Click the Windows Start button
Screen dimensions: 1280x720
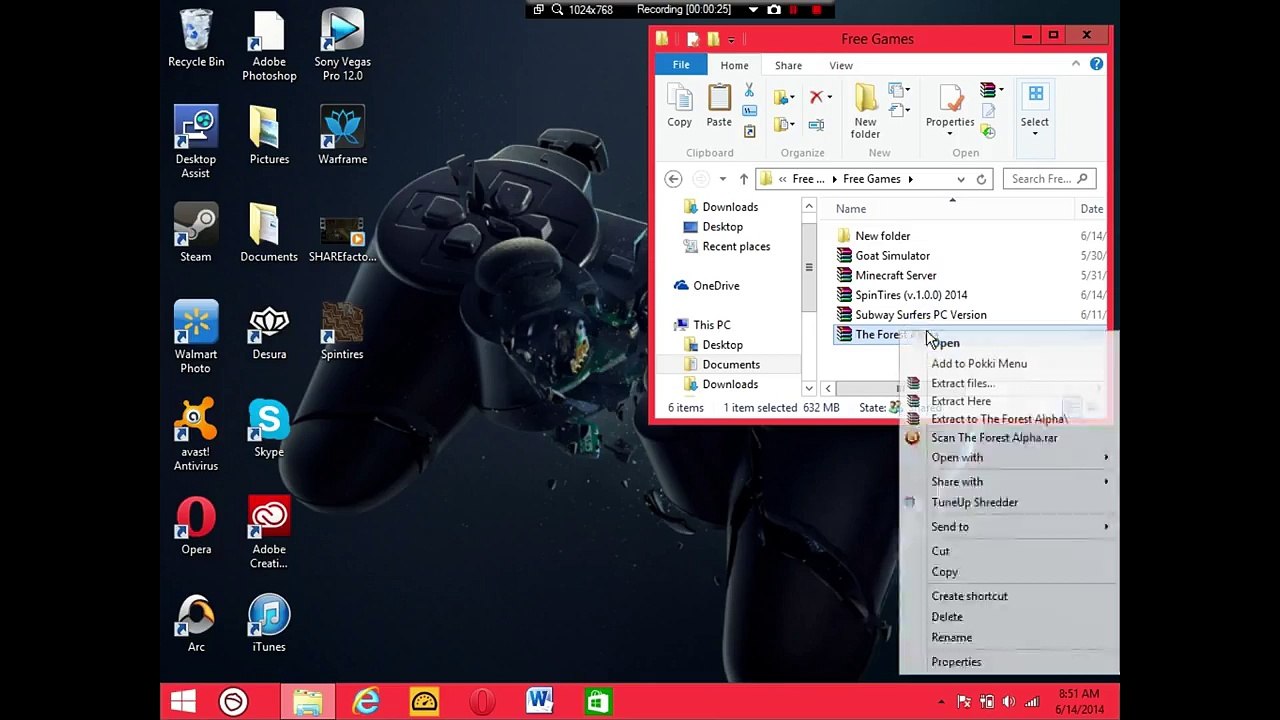183,701
